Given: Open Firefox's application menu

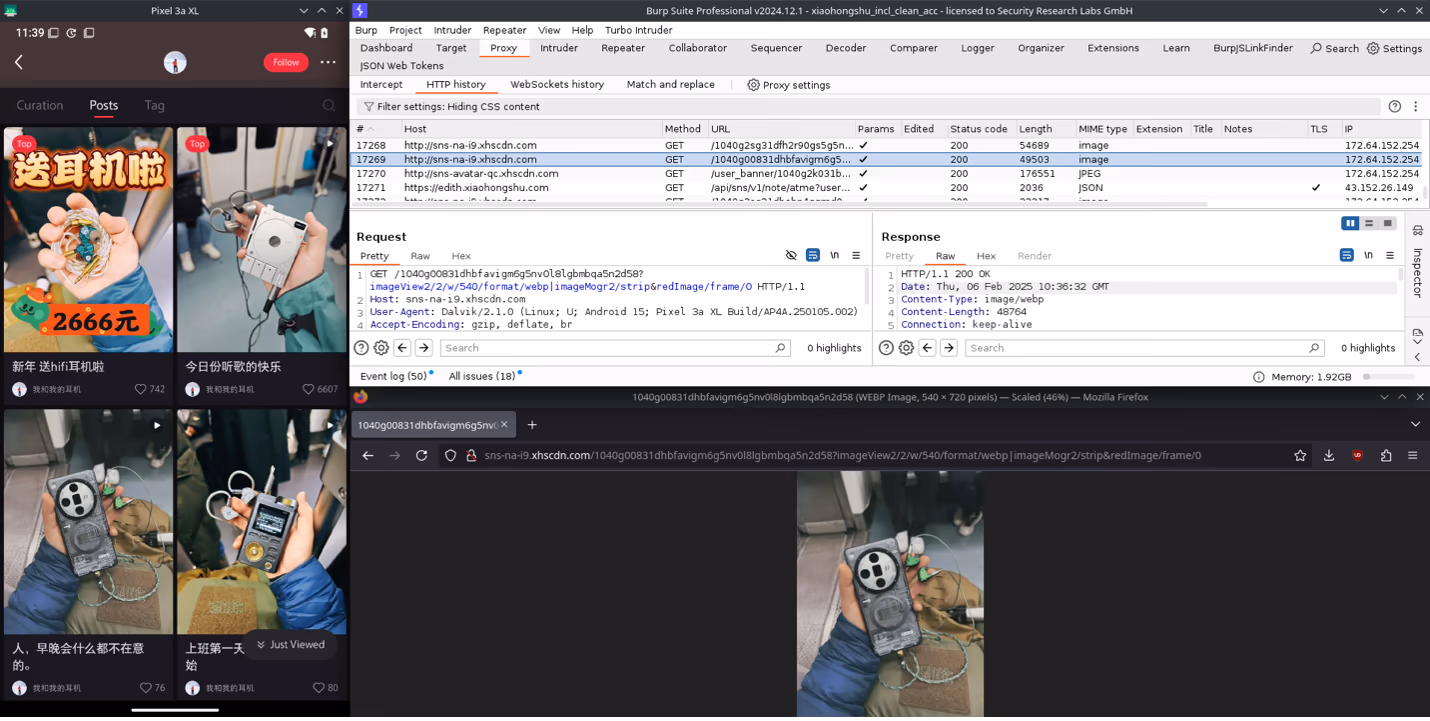Looking at the screenshot, I should [1412, 455].
